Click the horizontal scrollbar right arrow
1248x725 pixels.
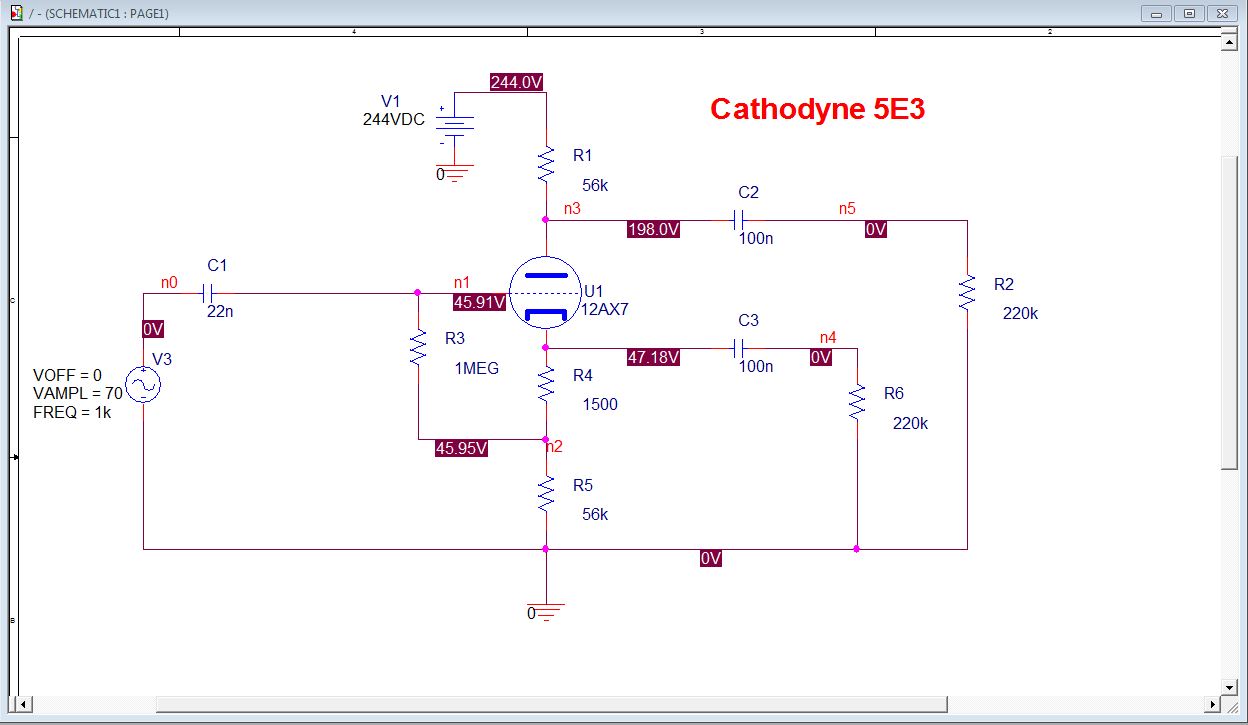point(1213,704)
